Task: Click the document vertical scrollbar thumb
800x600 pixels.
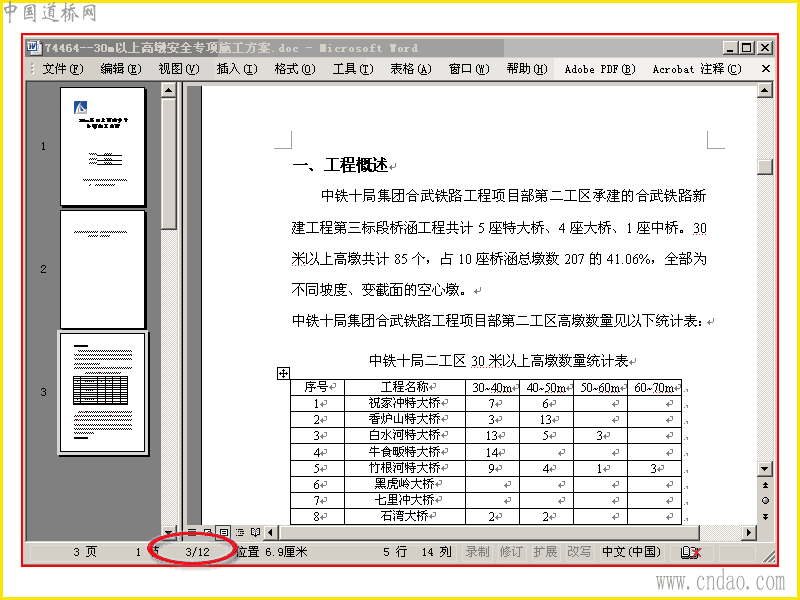Action: coord(765,167)
